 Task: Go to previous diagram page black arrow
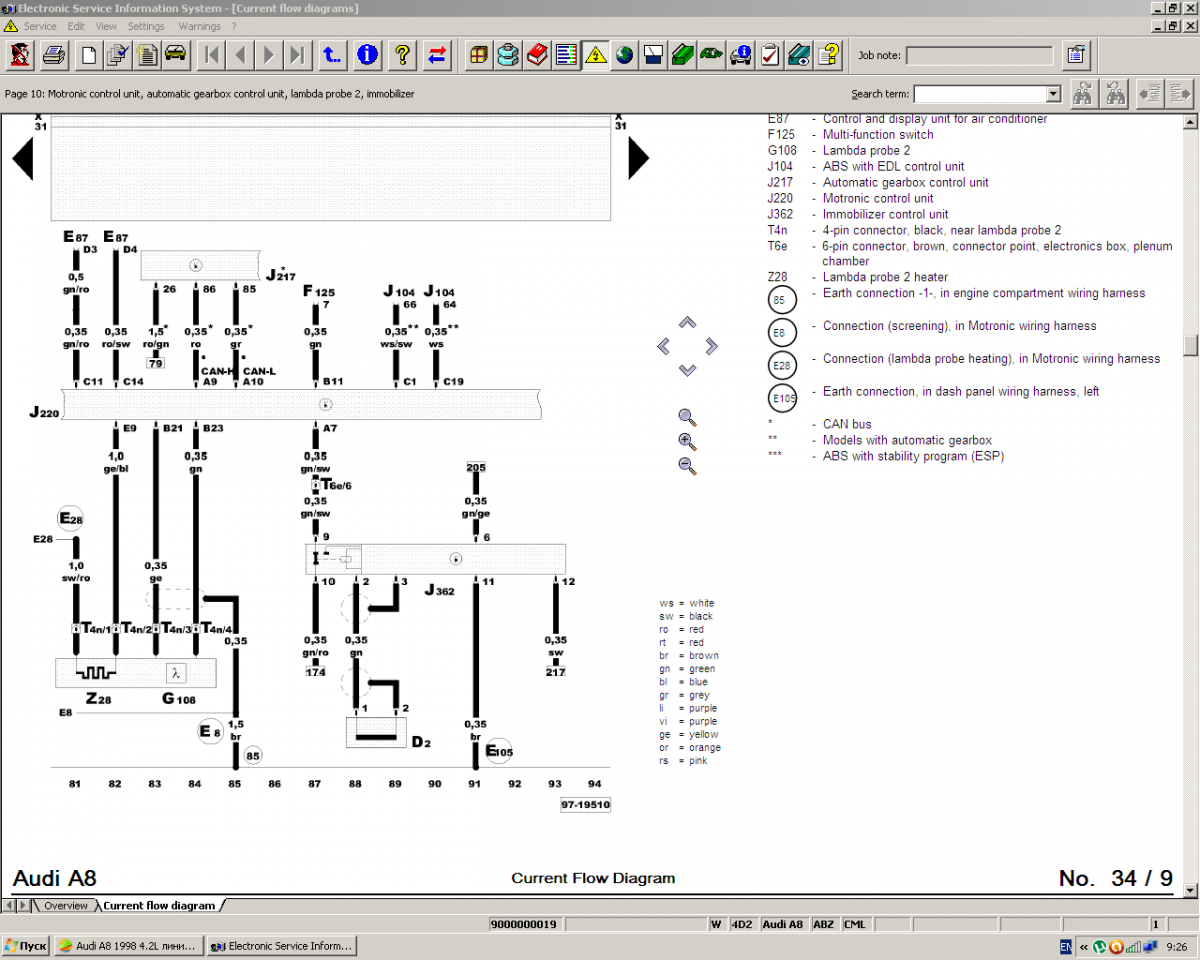pos(23,158)
